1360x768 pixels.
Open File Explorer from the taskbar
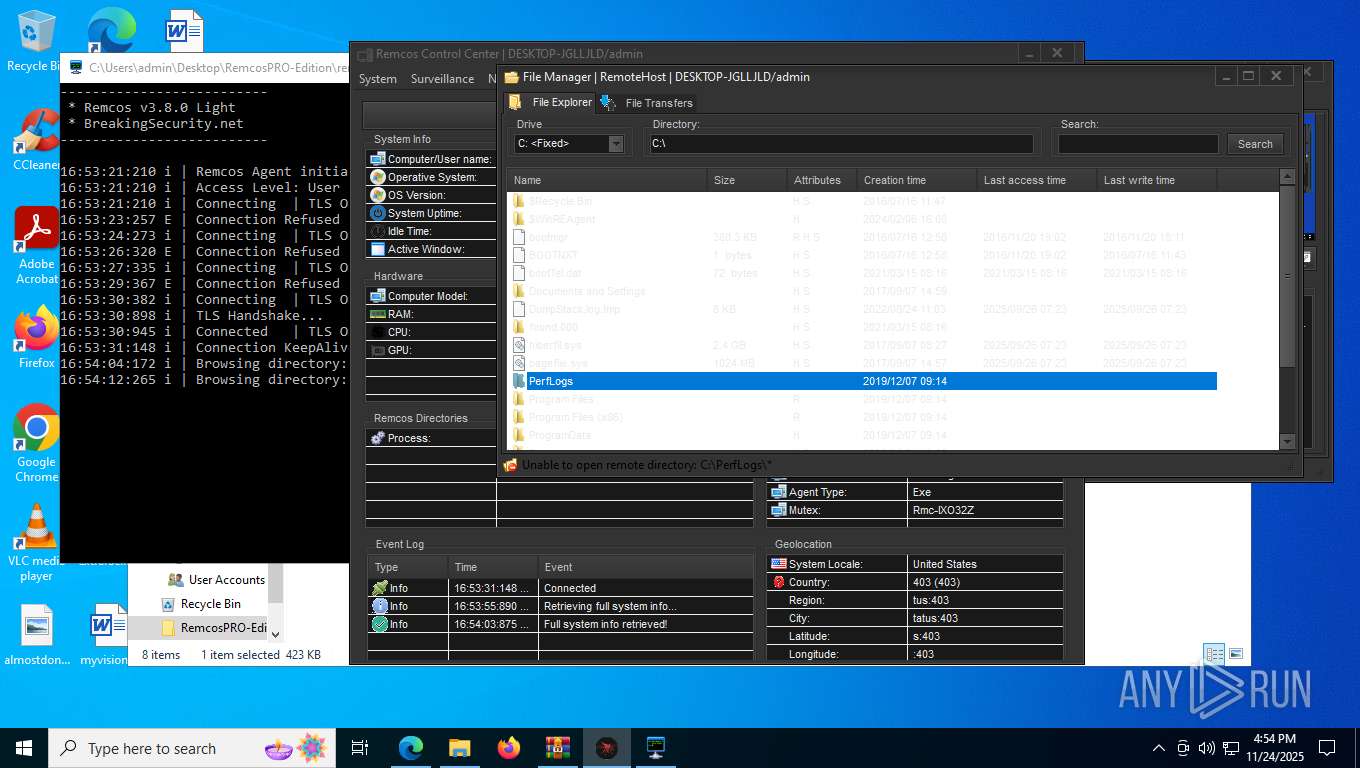point(460,748)
